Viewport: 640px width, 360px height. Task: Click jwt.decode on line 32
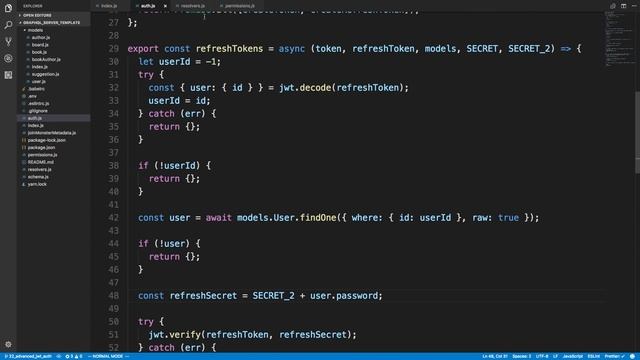click(x=305, y=87)
